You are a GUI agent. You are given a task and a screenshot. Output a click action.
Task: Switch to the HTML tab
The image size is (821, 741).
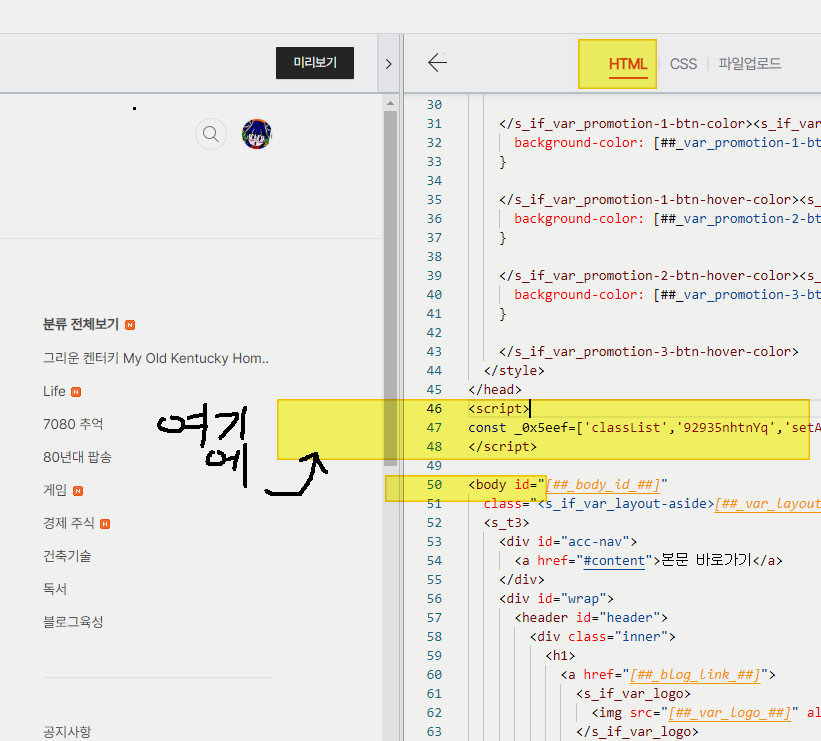[x=628, y=64]
